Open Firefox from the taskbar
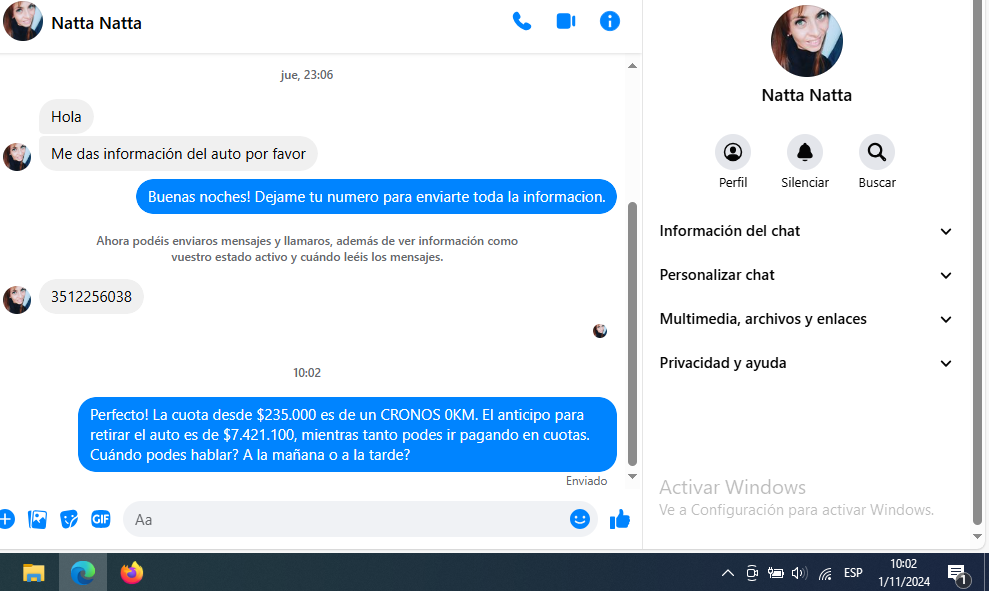Screen dimensions: 989x591 132,573
